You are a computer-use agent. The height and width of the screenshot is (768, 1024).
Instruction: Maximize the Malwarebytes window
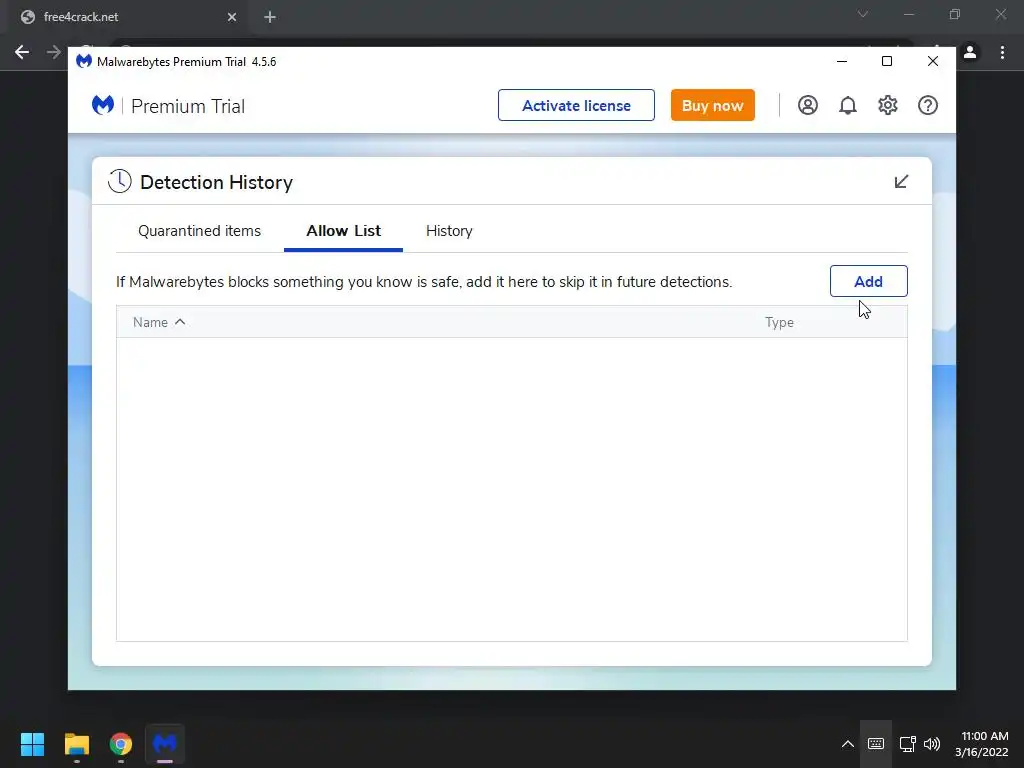[887, 61]
